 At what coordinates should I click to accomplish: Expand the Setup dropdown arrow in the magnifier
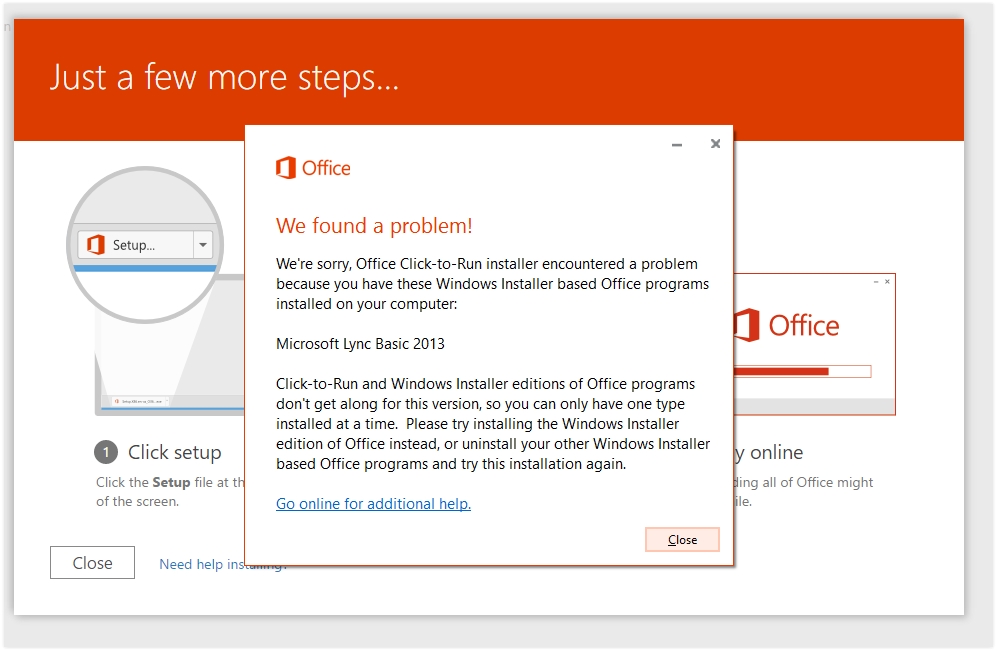[x=203, y=245]
